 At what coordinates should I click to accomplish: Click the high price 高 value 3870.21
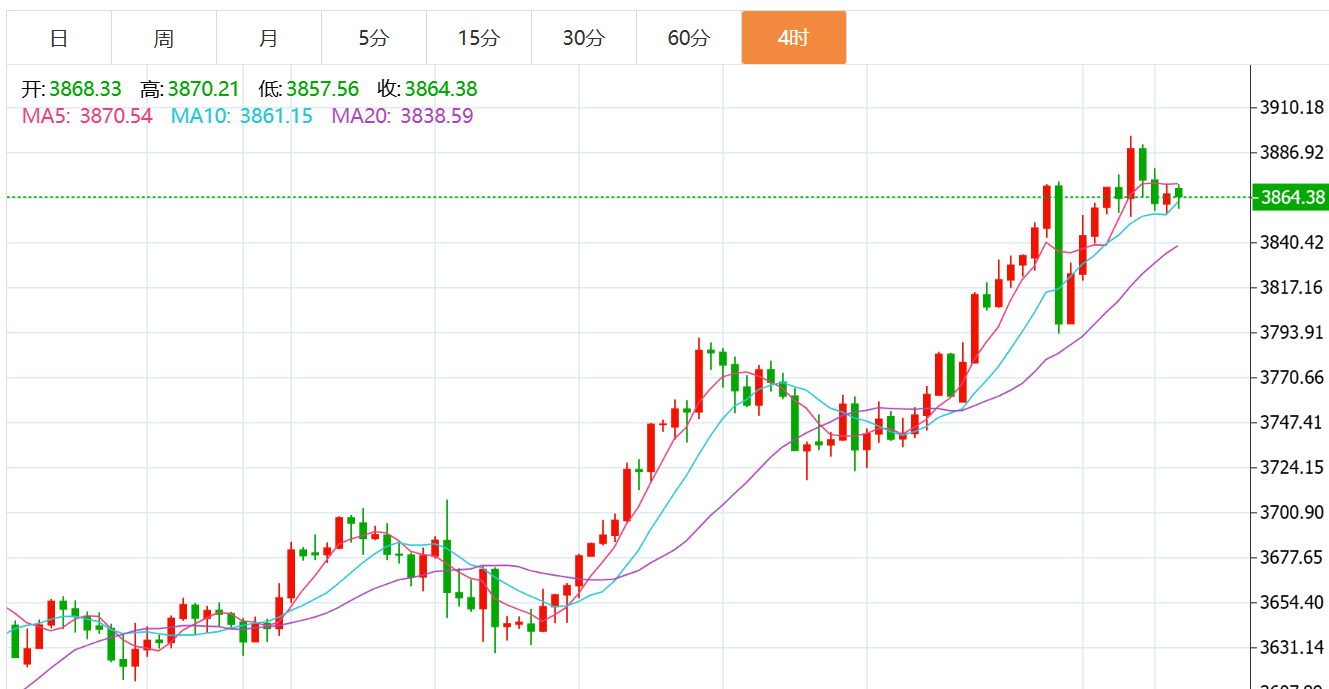pos(204,89)
